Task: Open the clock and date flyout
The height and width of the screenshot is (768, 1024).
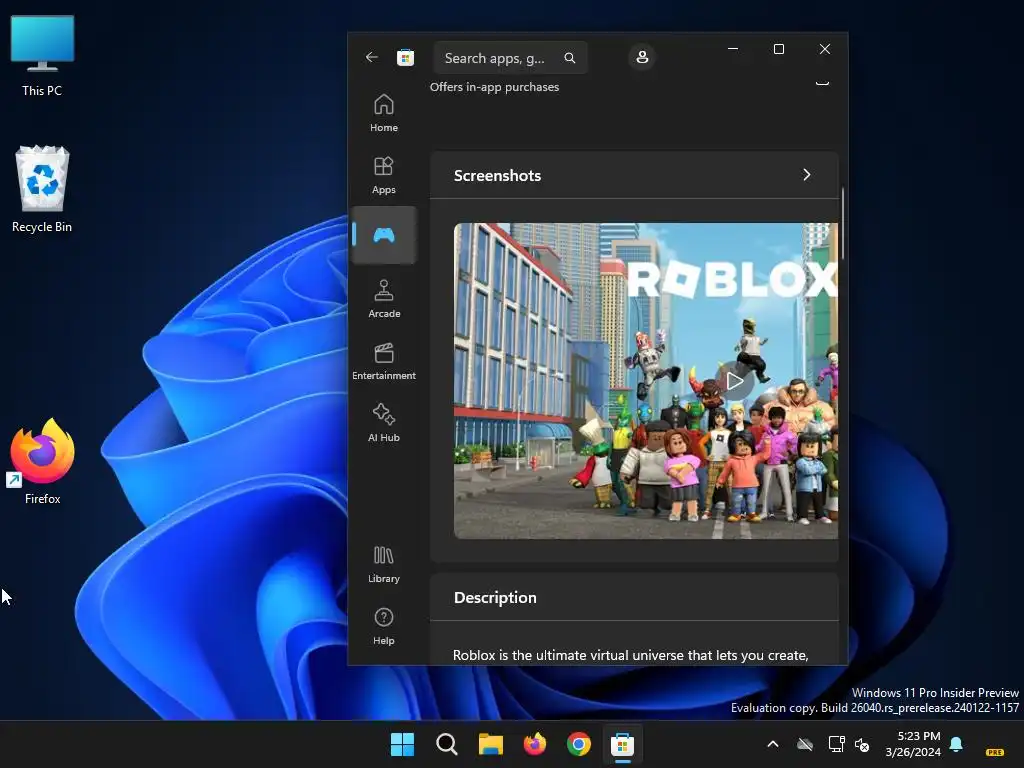Action: click(x=913, y=744)
